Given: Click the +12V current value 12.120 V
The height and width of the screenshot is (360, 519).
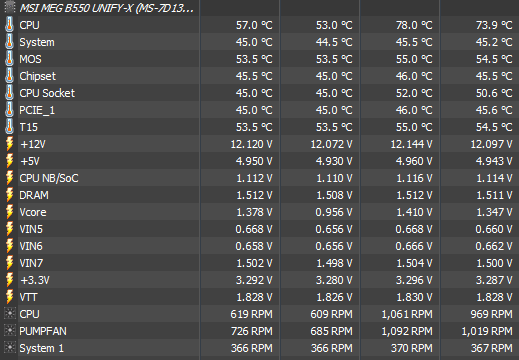Looking at the screenshot, I should [251, 144].
